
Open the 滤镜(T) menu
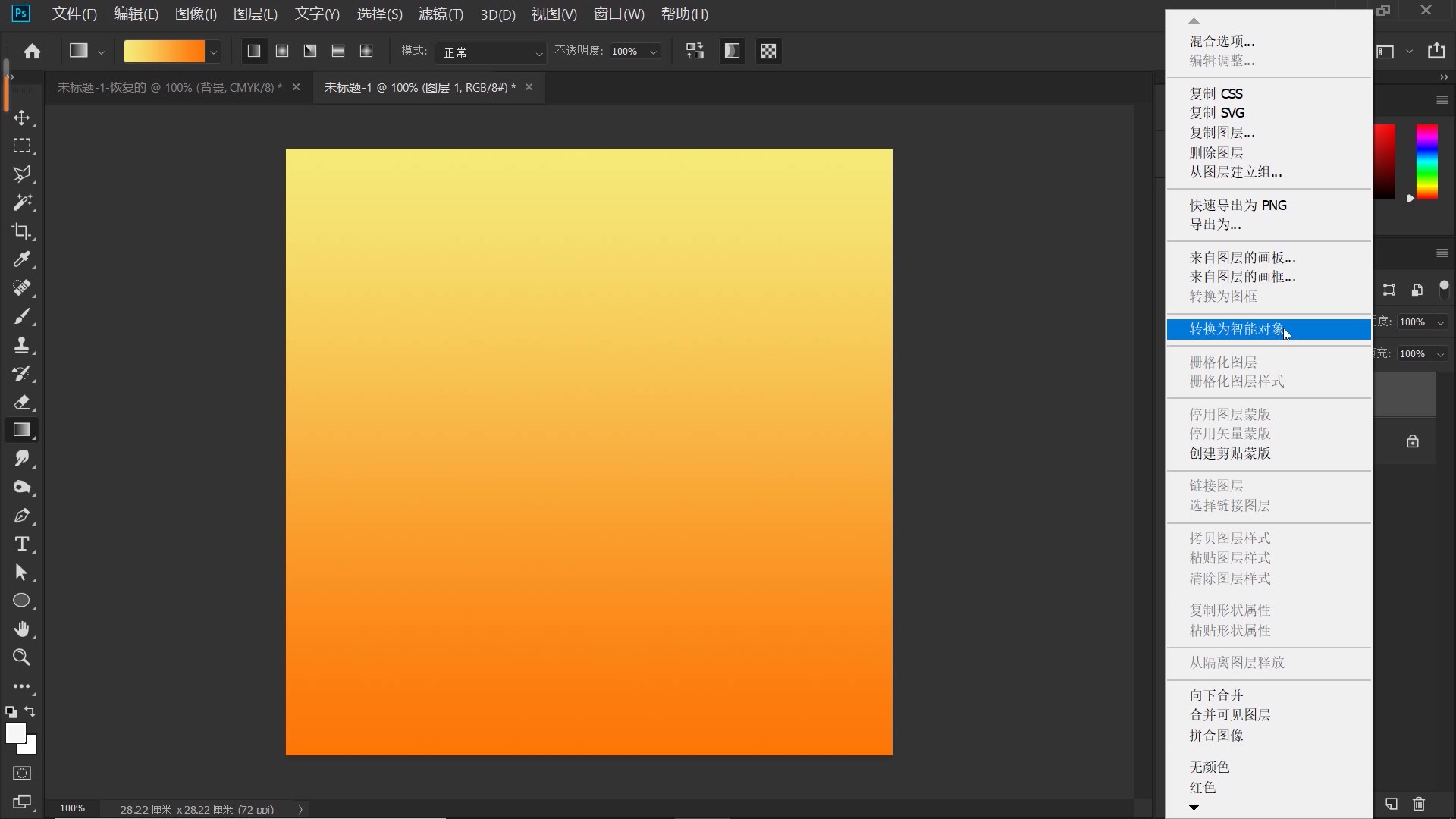(441, 14)
